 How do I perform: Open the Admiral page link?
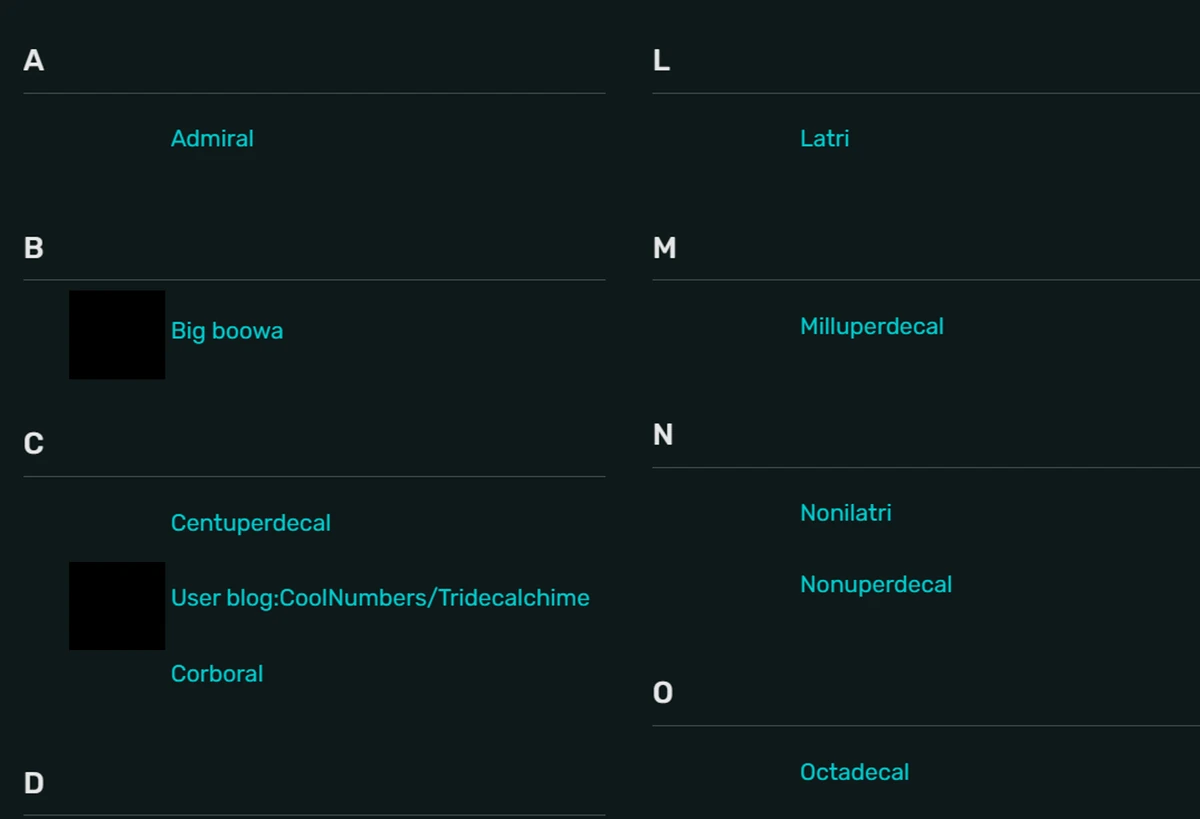click(212, 139)
